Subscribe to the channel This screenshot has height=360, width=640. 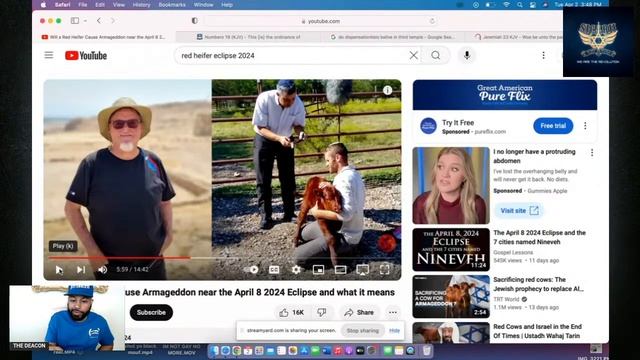coord(151,312)
